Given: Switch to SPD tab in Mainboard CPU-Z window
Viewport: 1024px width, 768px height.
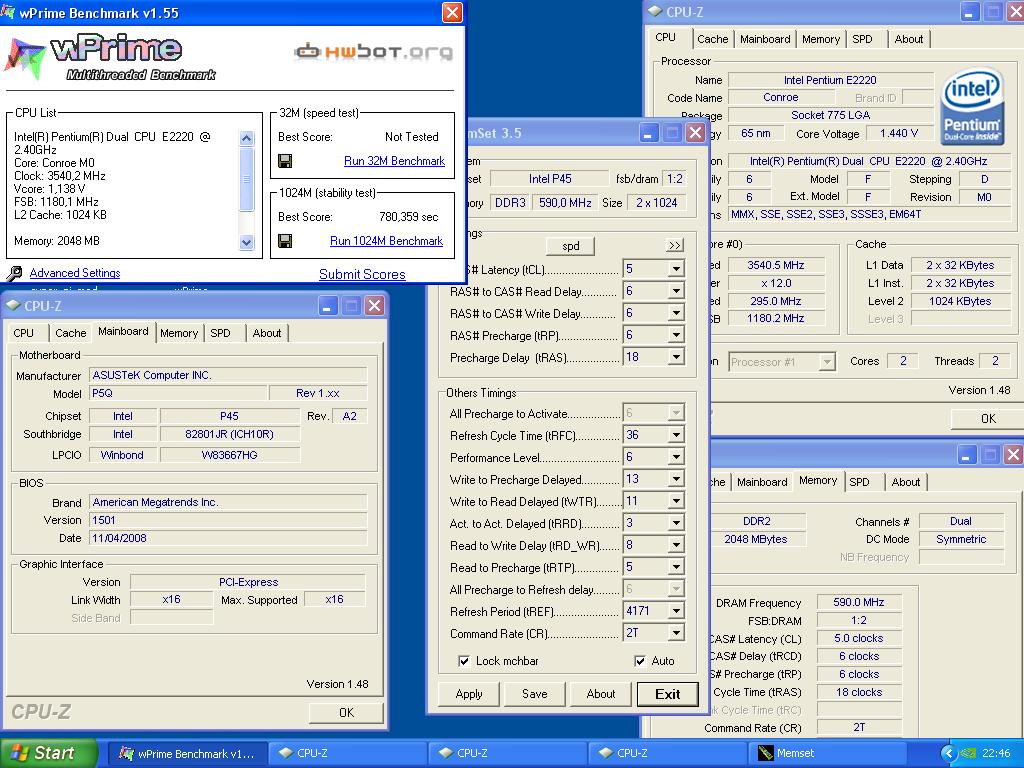Looking at the screenshot, I should (221, 333).
